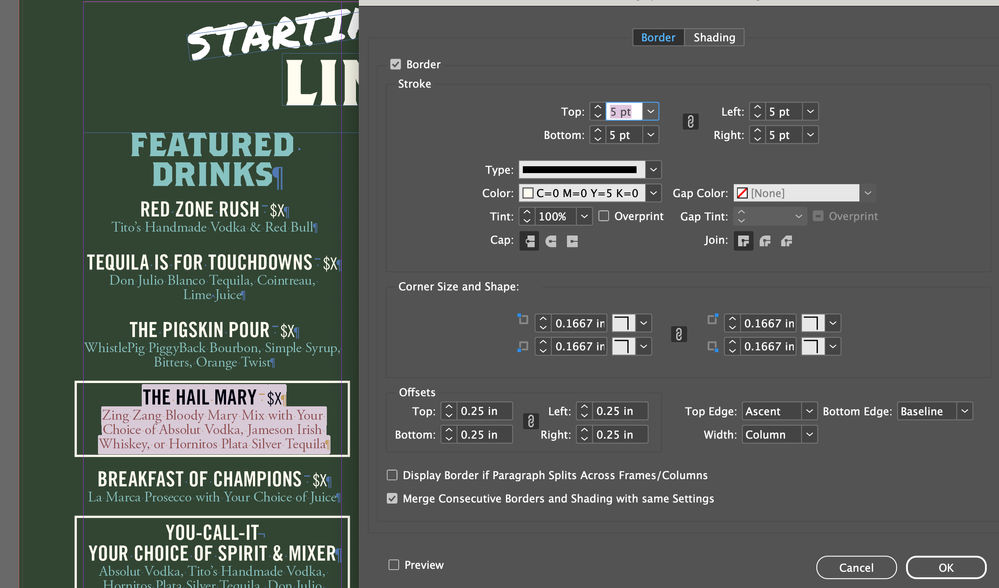Select the round join icon

[x=765, y=241]
